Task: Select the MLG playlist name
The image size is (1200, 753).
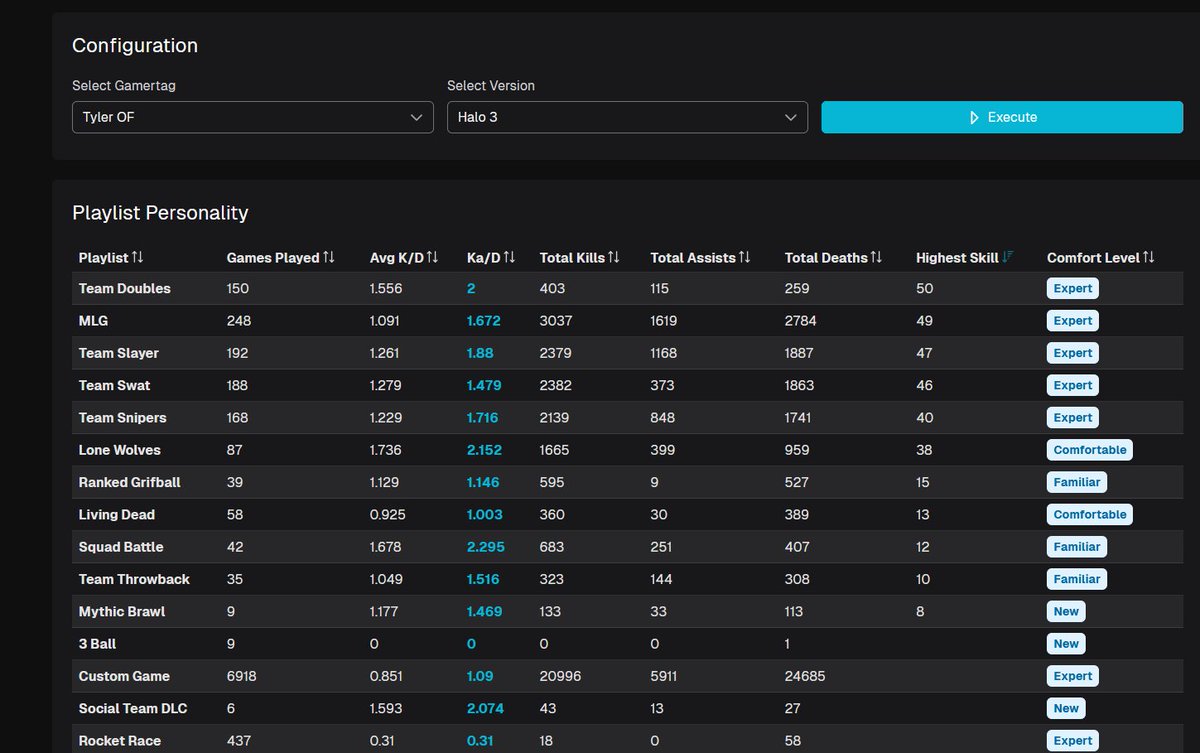Action: (93, 321)
